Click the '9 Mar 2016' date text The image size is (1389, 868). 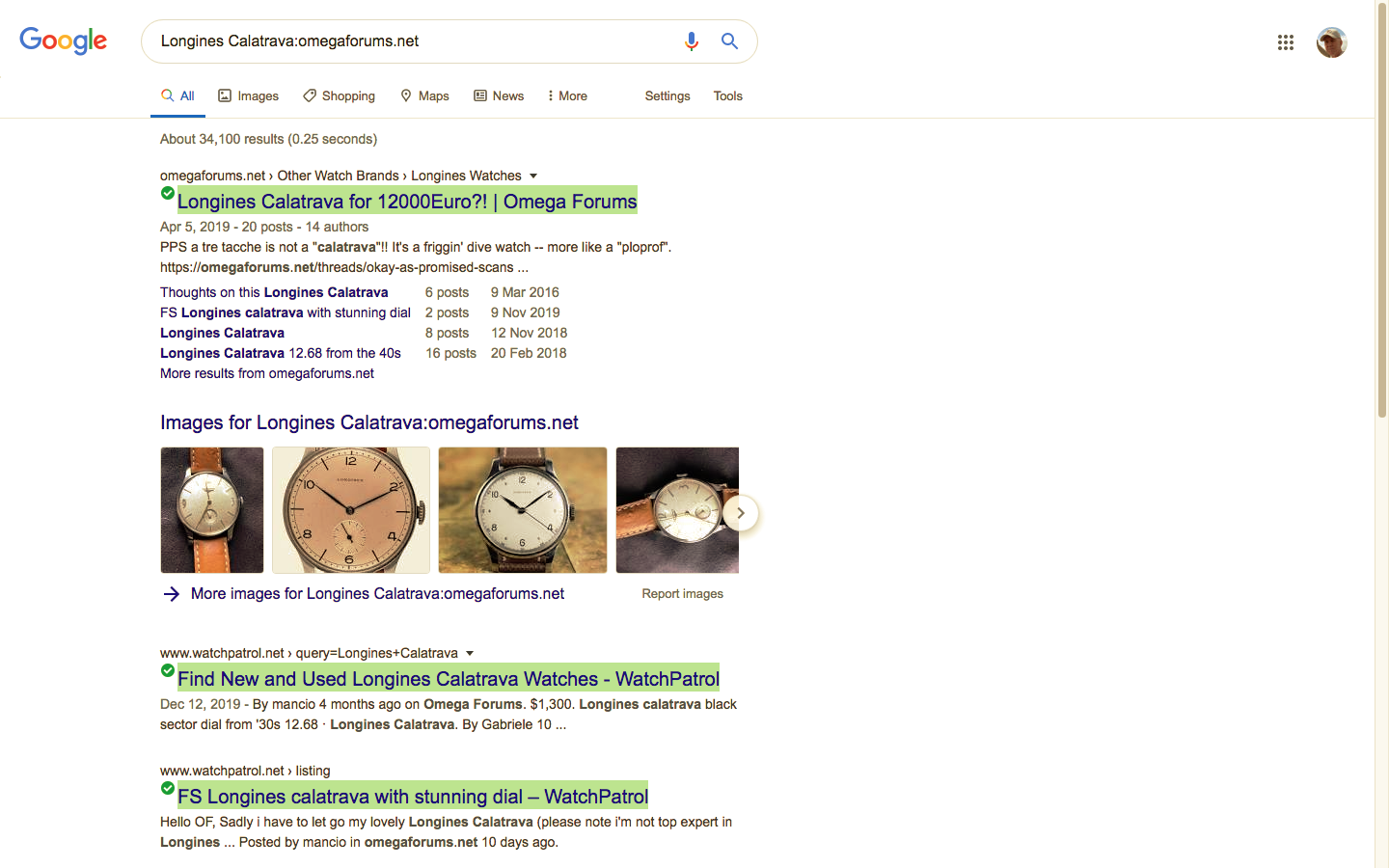pyautogui.click(x=525, y=292)
